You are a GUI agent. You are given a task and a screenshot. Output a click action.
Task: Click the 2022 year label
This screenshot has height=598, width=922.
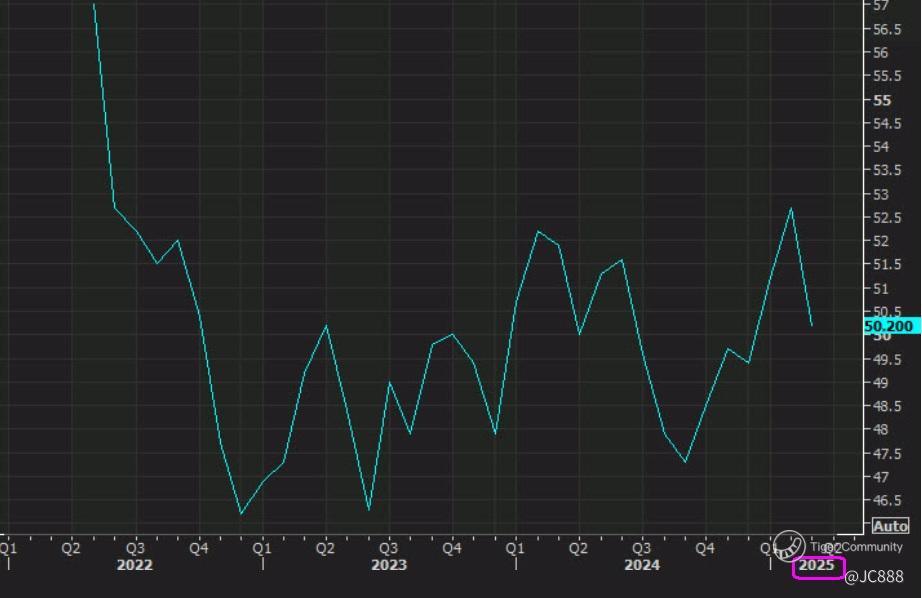[x=135, y=566]
